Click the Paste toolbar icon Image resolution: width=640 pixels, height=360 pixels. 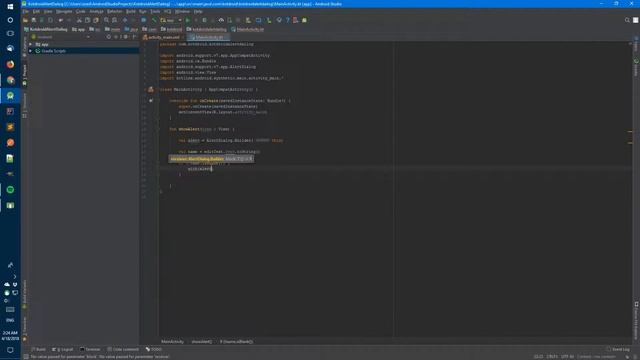pos(96,20)
